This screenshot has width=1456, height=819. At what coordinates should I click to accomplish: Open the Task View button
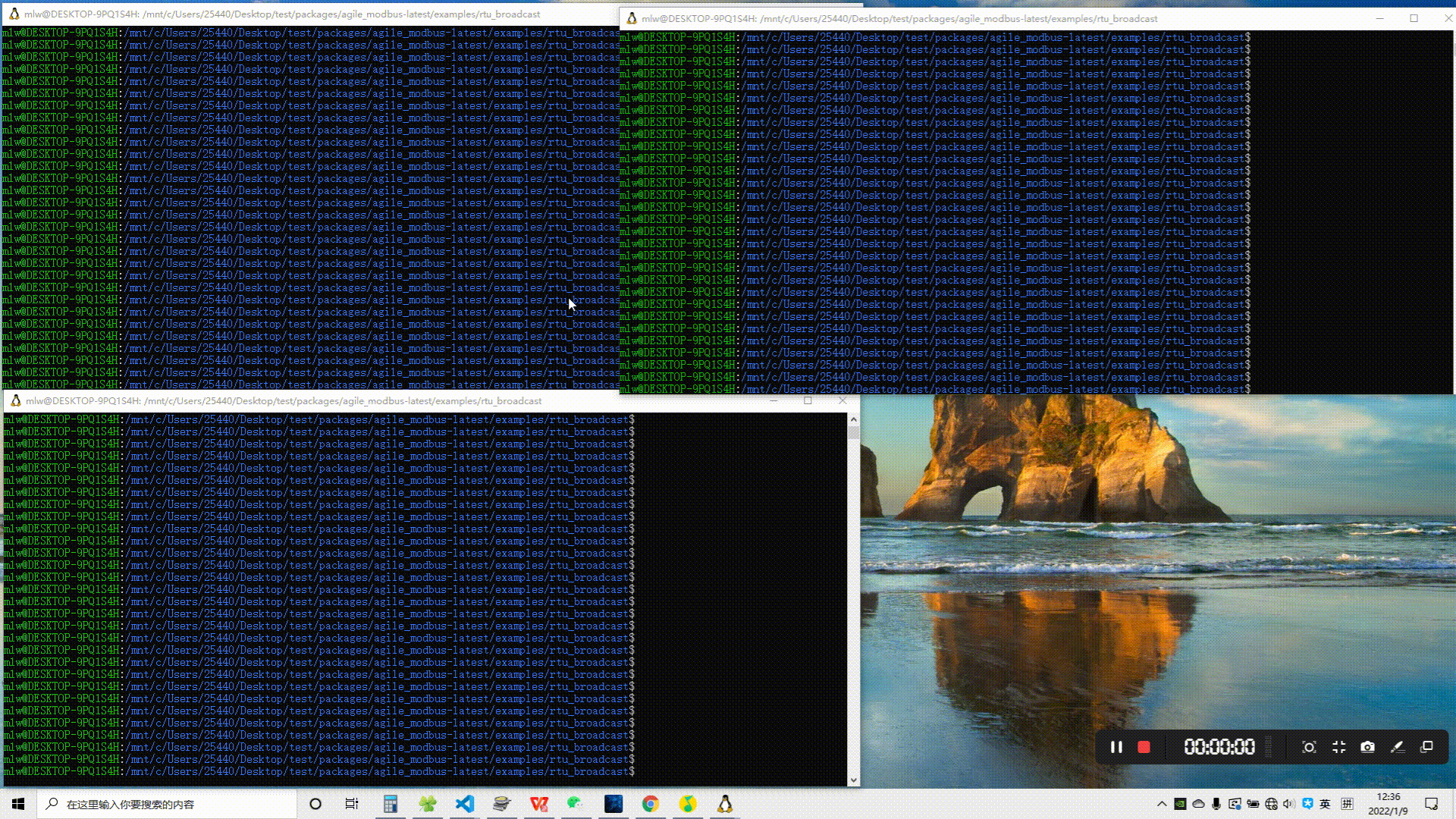click(x=352, y=804)
